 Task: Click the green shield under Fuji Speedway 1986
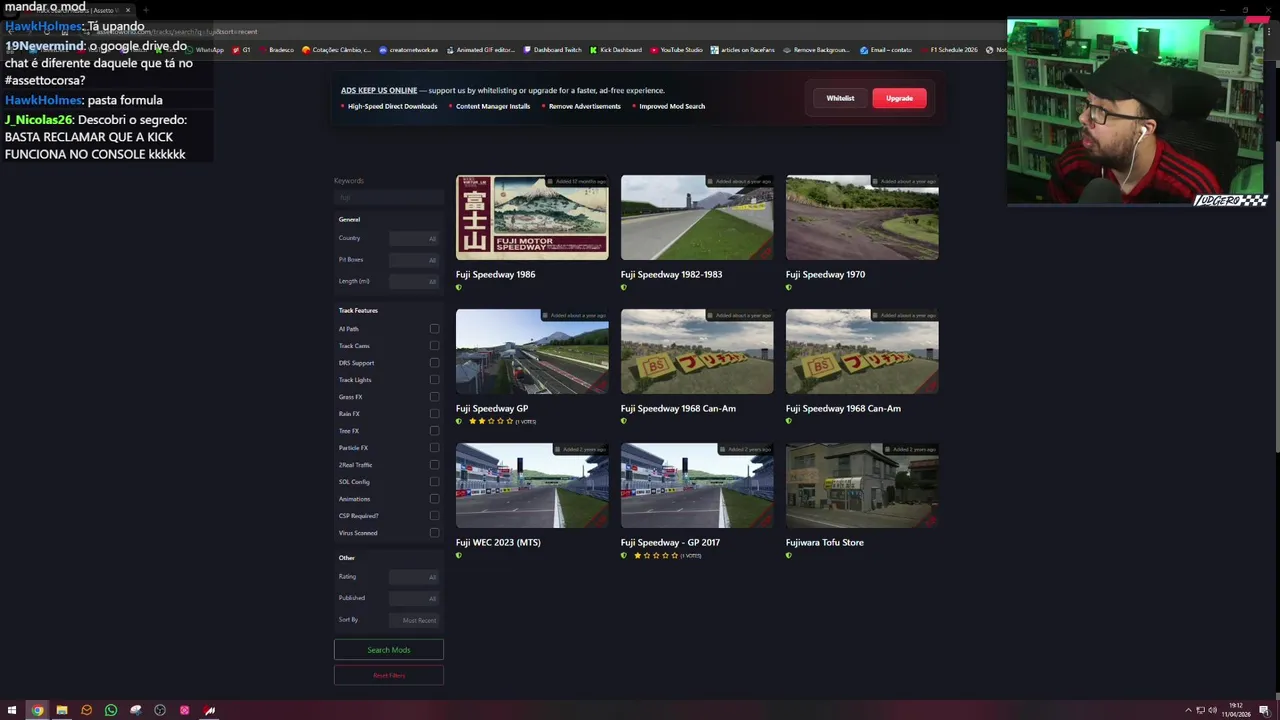coord(459,288)
